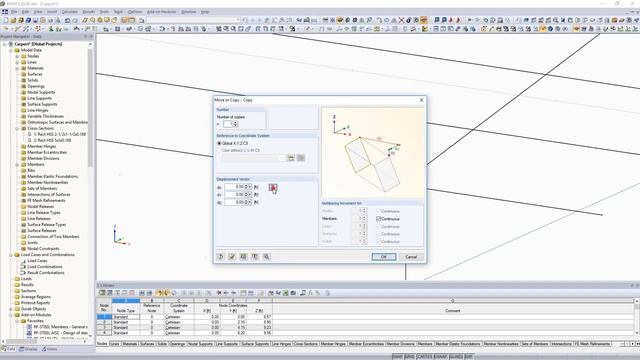Select Result Combinations in the navigator tree

point(45,273)
